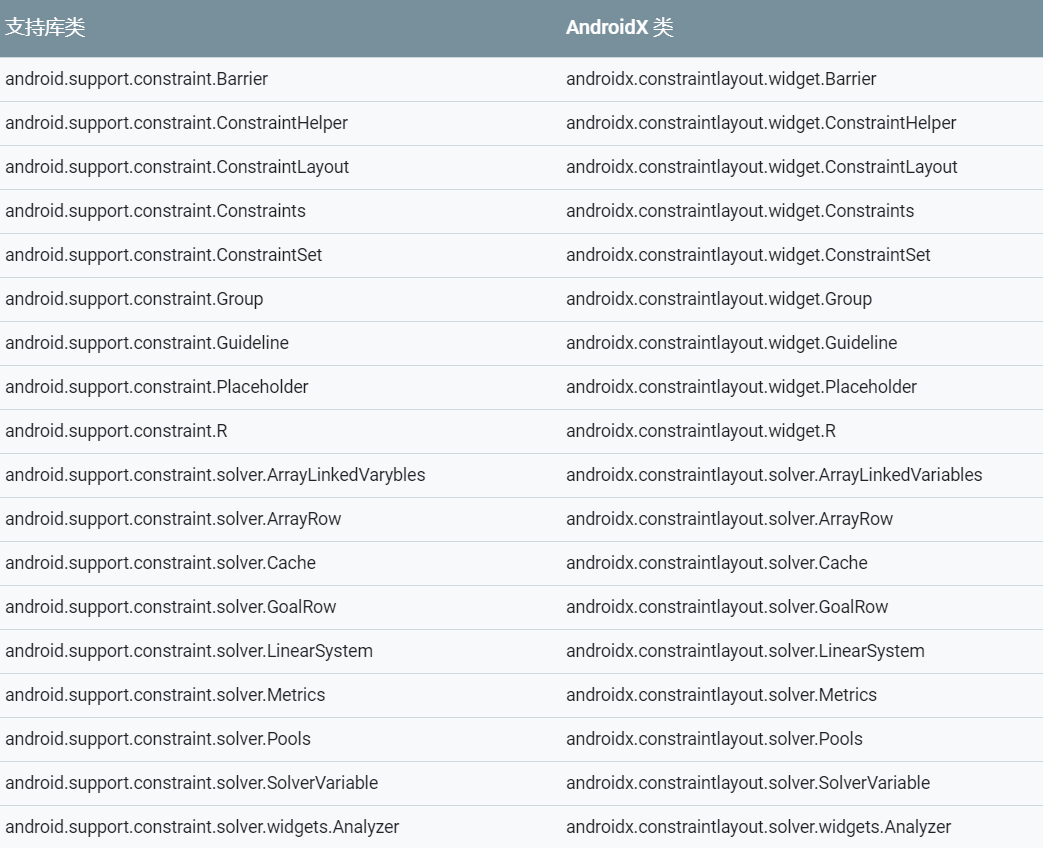Click androidx.constraintlayout.solver.Cache cell
Image resolution: width=1043 pixels, height=848 pixels.
point(717,563)
